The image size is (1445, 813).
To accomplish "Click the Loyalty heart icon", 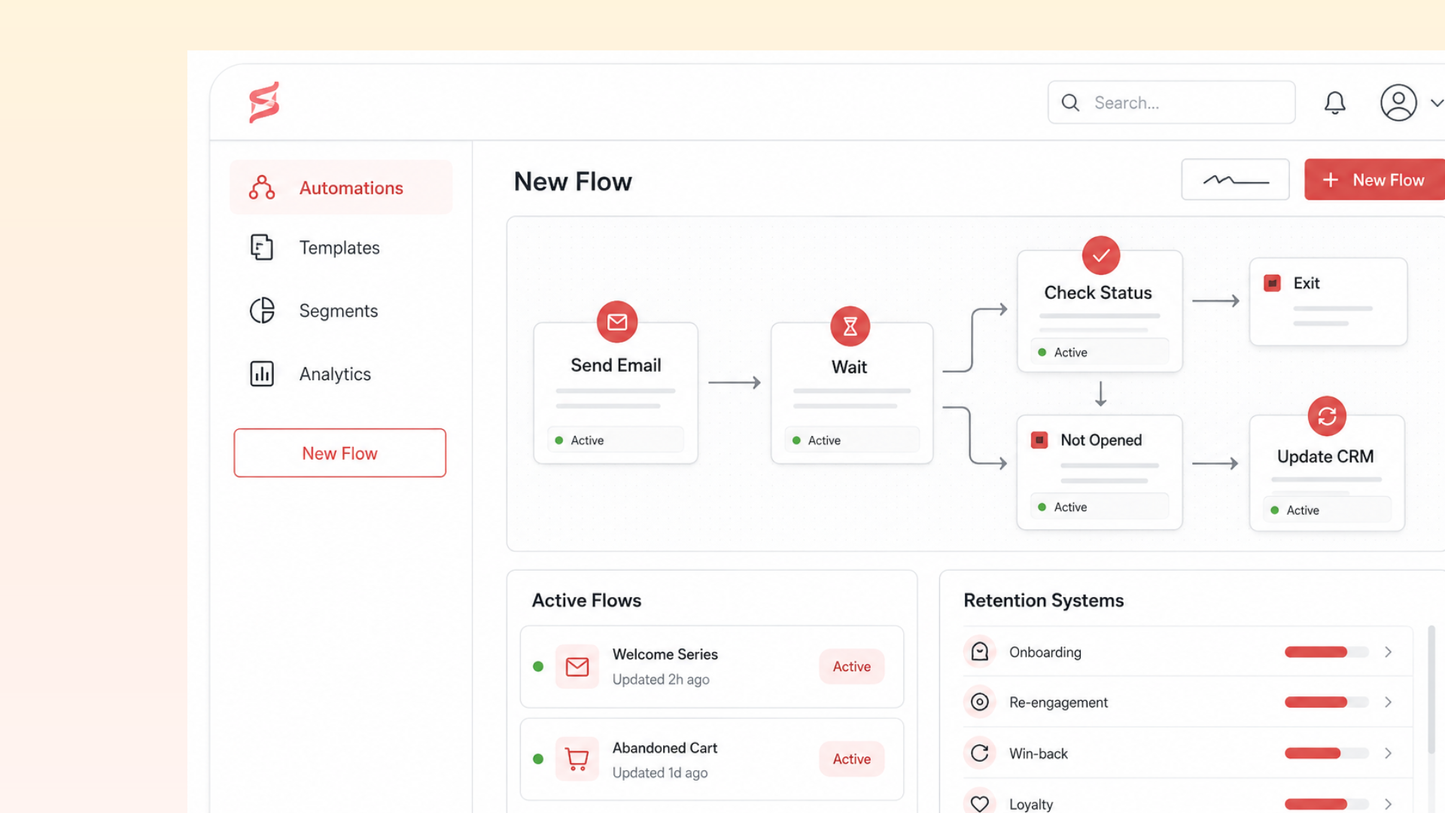I will [980, 803].
